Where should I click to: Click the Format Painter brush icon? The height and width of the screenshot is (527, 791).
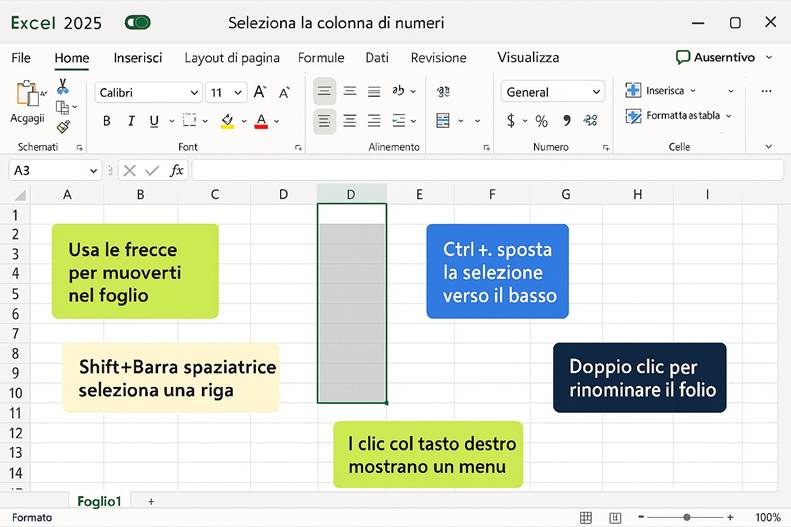click(x=64, y=127)
